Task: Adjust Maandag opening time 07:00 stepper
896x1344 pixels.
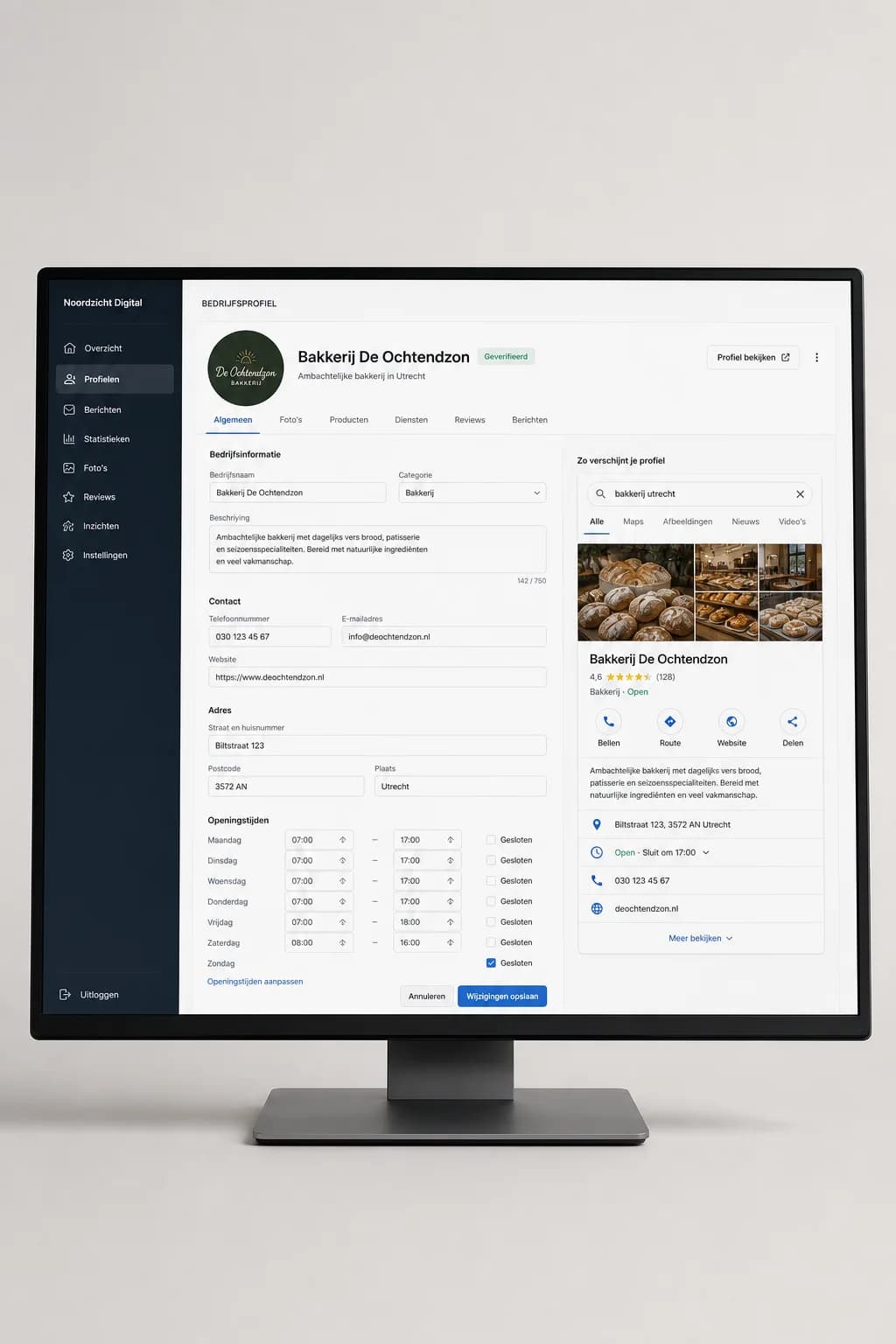Action: [x=342, y=840]
